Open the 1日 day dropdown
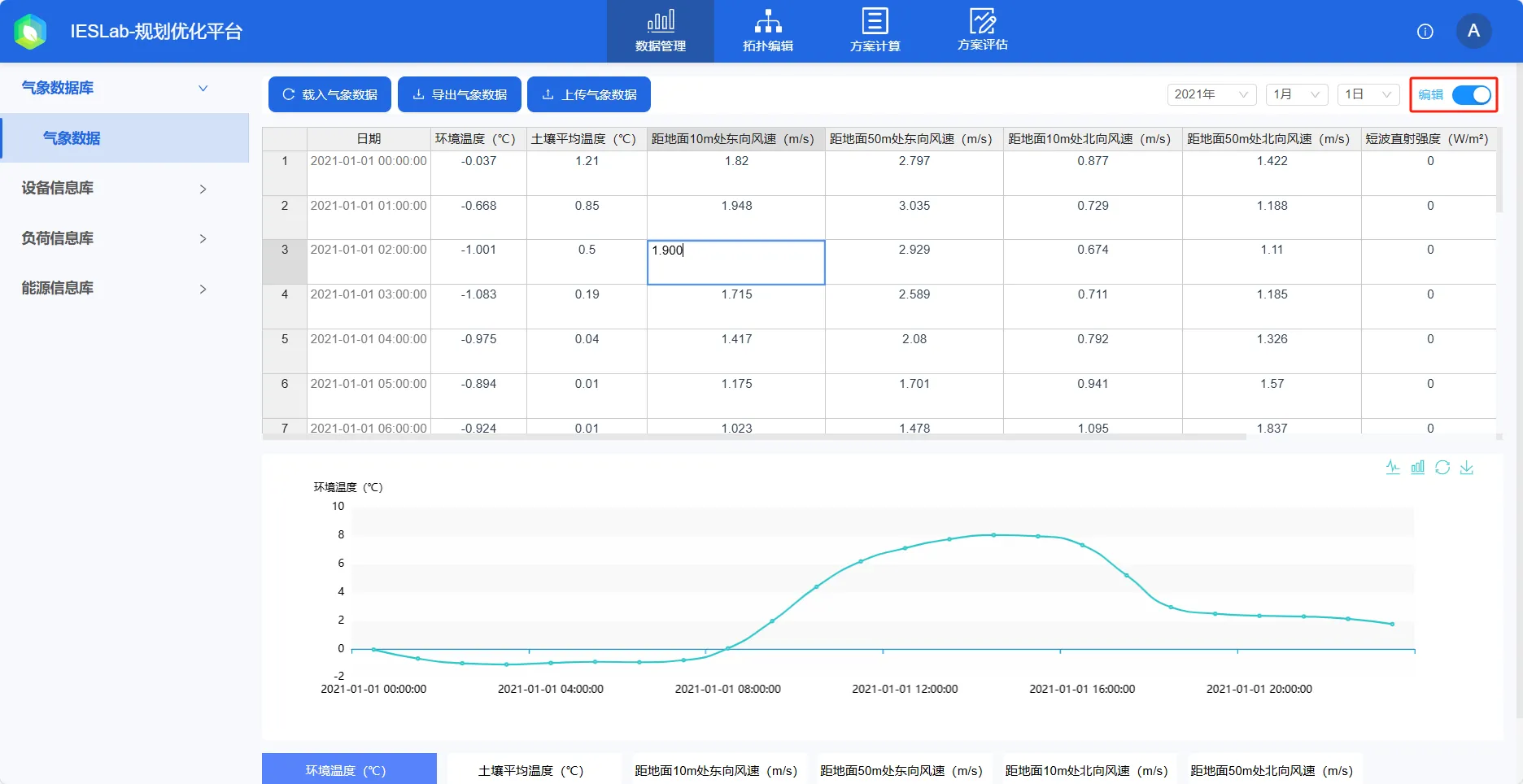This screenshot has width=1523, height=784. [1368, 94]
